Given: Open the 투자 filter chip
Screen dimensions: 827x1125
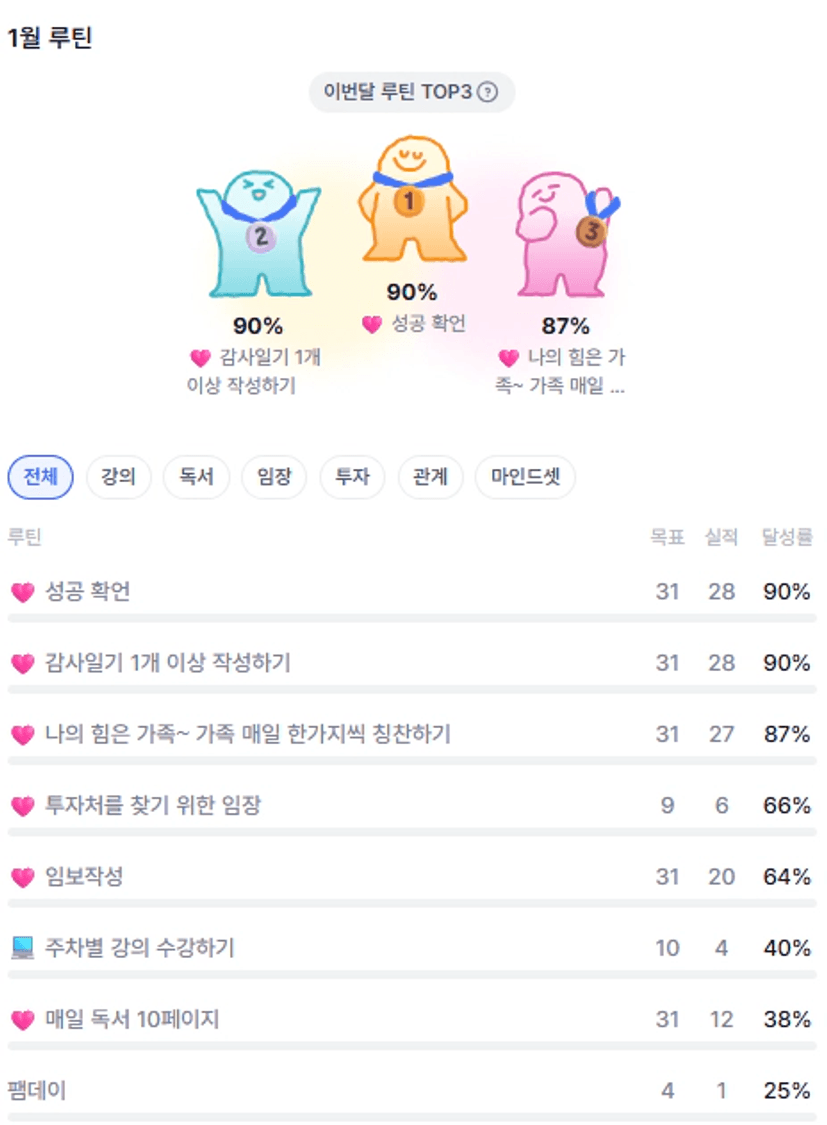Looking at the screenshot, I should point(352,477).
